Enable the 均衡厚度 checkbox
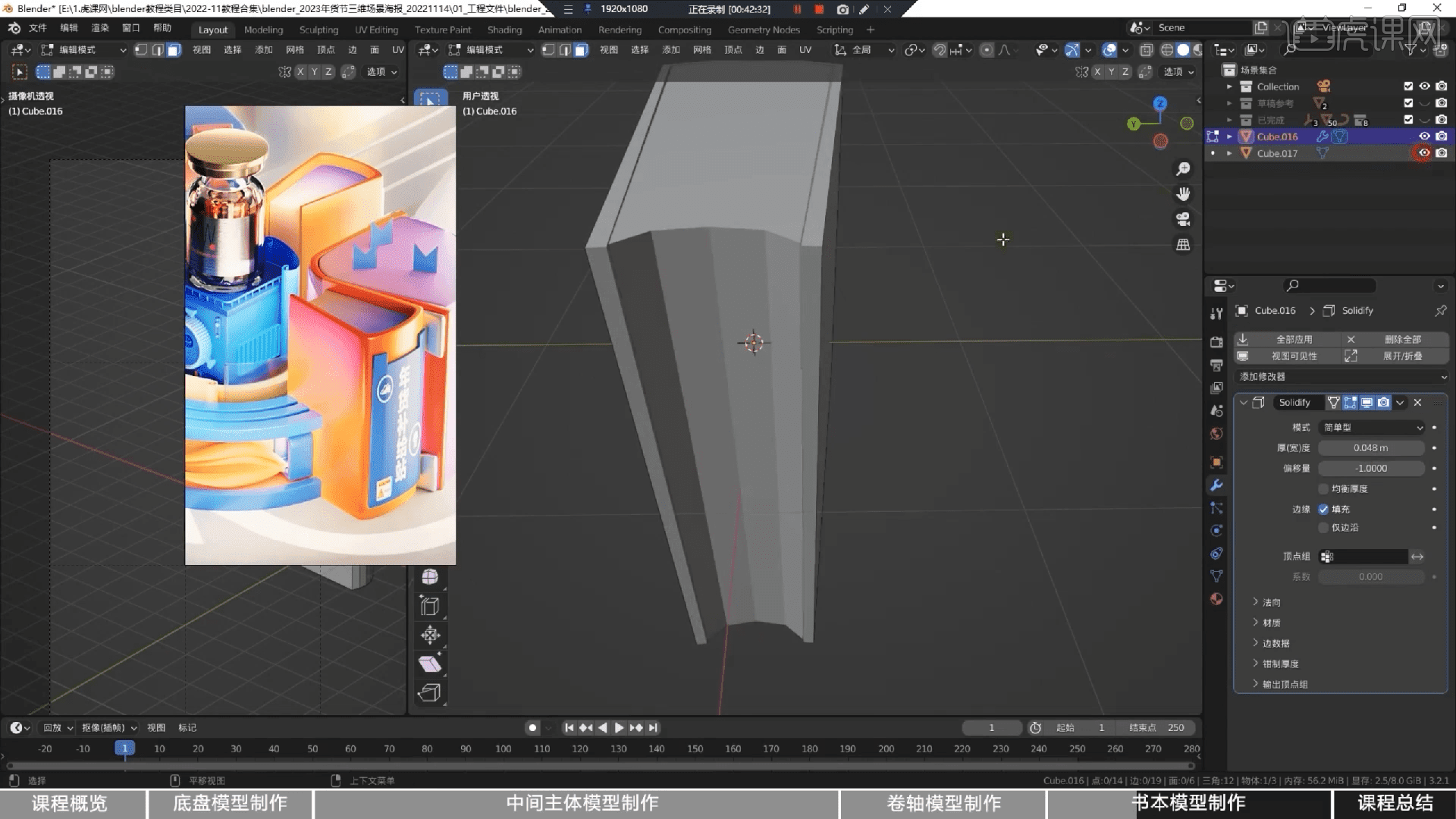The height and width of the screenshot is (819, 1456). (1323, 489)
